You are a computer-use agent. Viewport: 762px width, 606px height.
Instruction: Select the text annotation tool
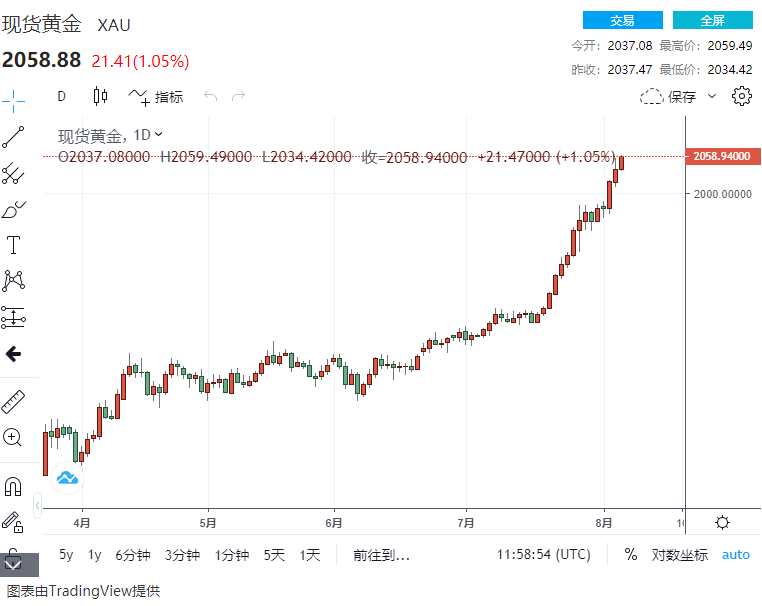(x=14, y=245)
